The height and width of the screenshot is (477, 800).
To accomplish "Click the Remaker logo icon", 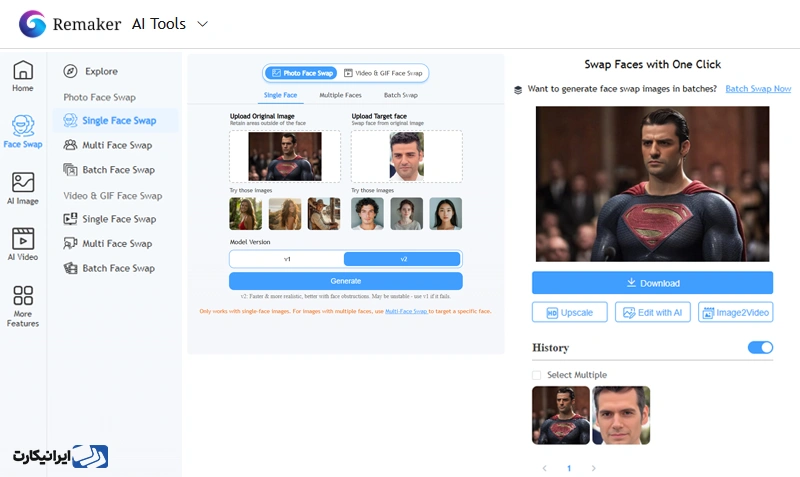I will coord(32,24).
